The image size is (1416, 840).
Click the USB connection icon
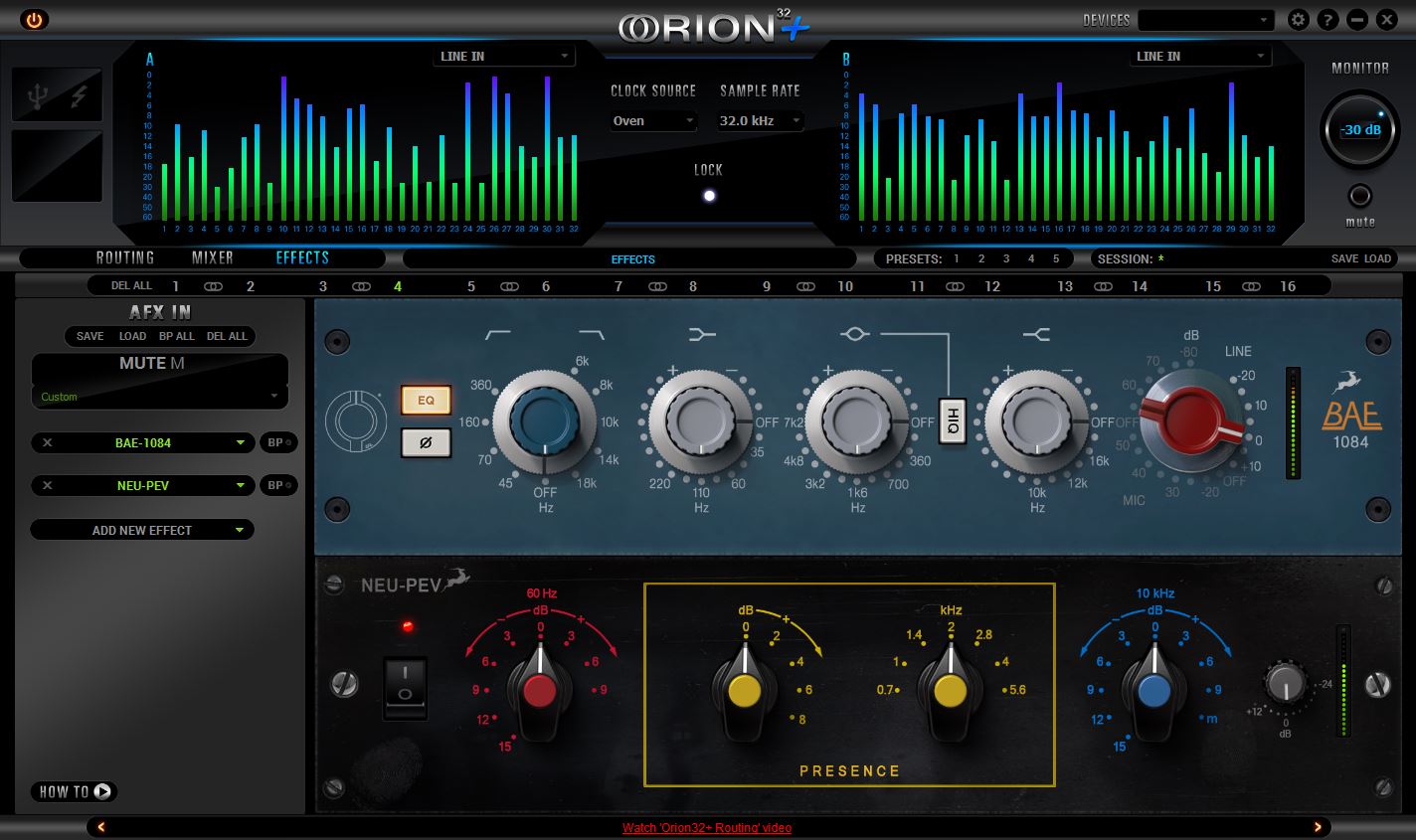click(x=38, y=95)
